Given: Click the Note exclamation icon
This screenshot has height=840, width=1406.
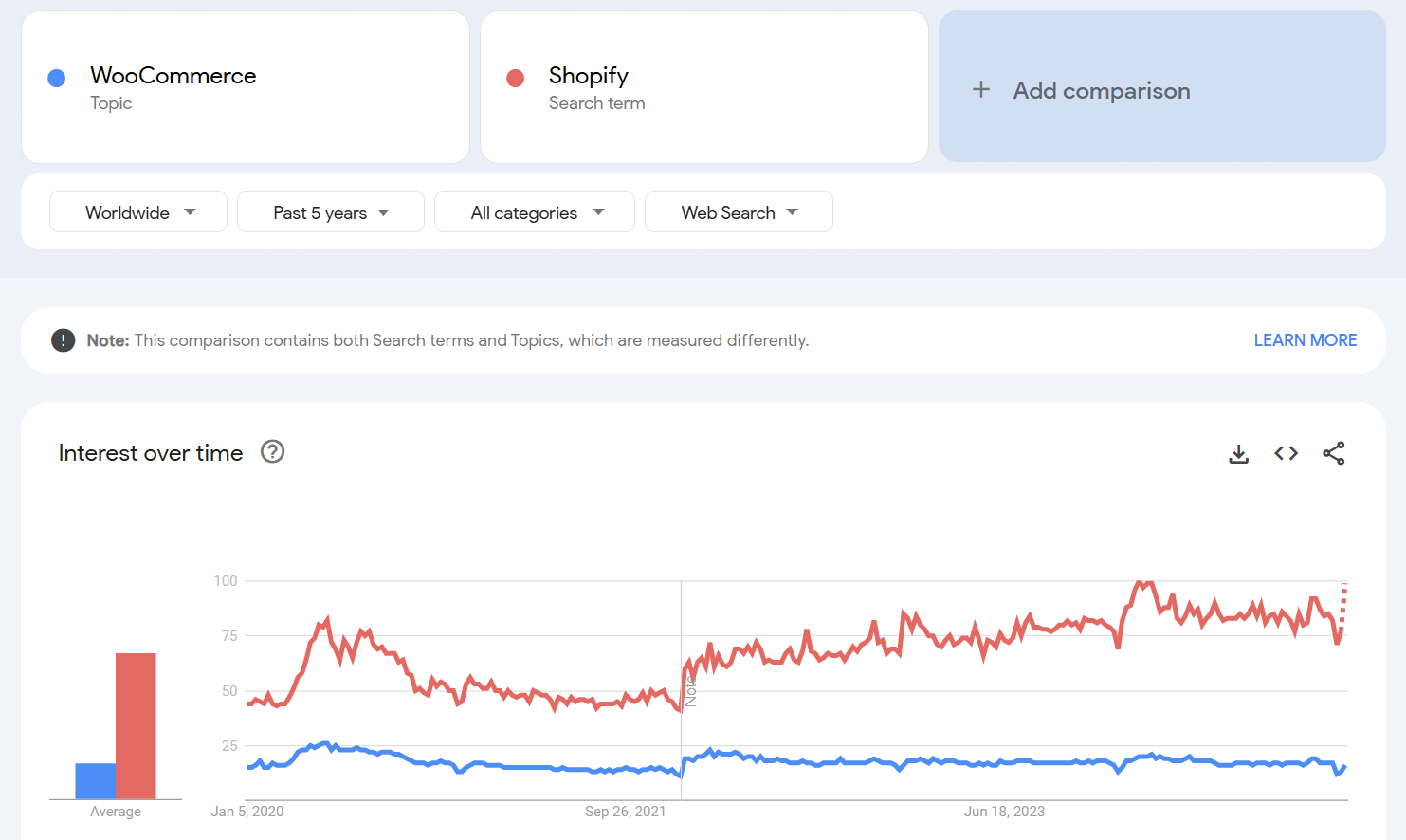Looking at the screenshot, I should click(63, 339).
